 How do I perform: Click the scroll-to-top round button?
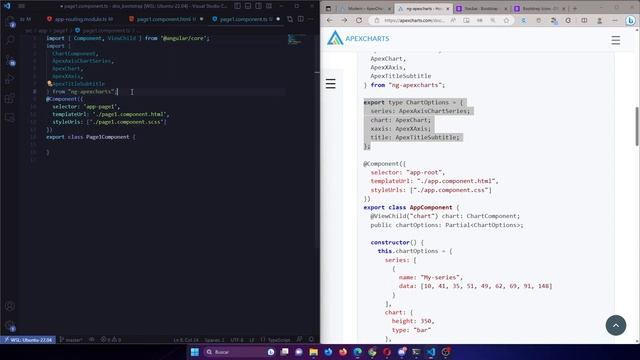point(616,325)
